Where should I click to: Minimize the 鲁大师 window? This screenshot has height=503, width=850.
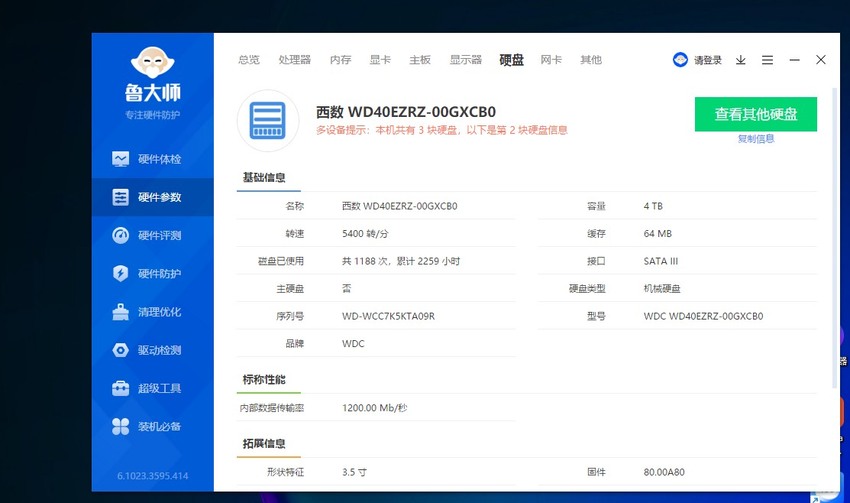tap(794, 60)
